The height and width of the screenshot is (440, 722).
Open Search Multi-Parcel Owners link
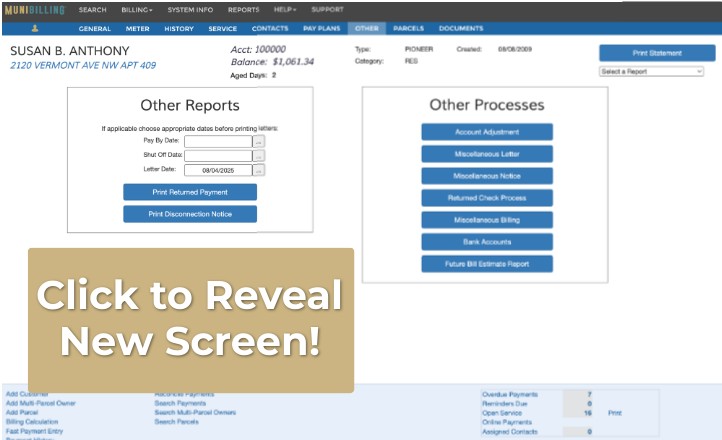[x=195, y=412]
